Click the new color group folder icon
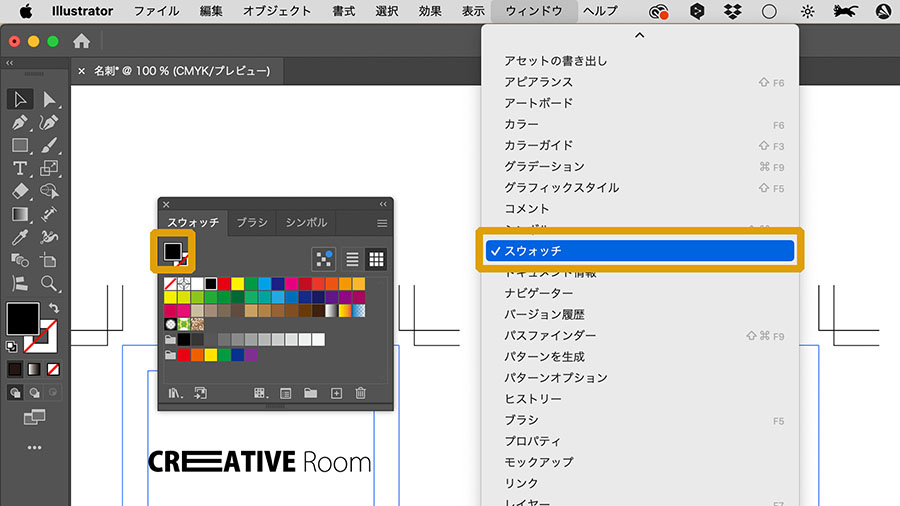Viewport: 900px width, 506px height. tap(311, 393)
